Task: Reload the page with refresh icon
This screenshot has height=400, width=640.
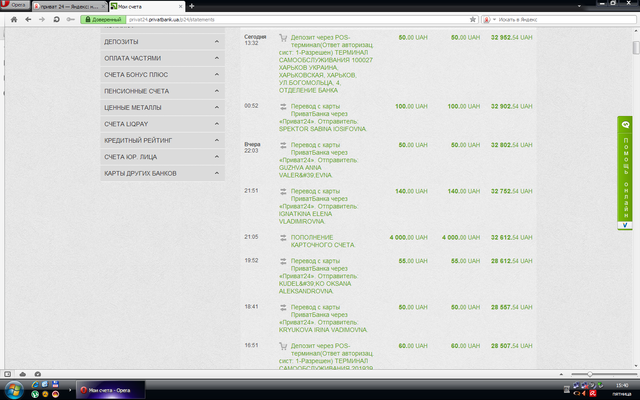Action: pos(56,19)
